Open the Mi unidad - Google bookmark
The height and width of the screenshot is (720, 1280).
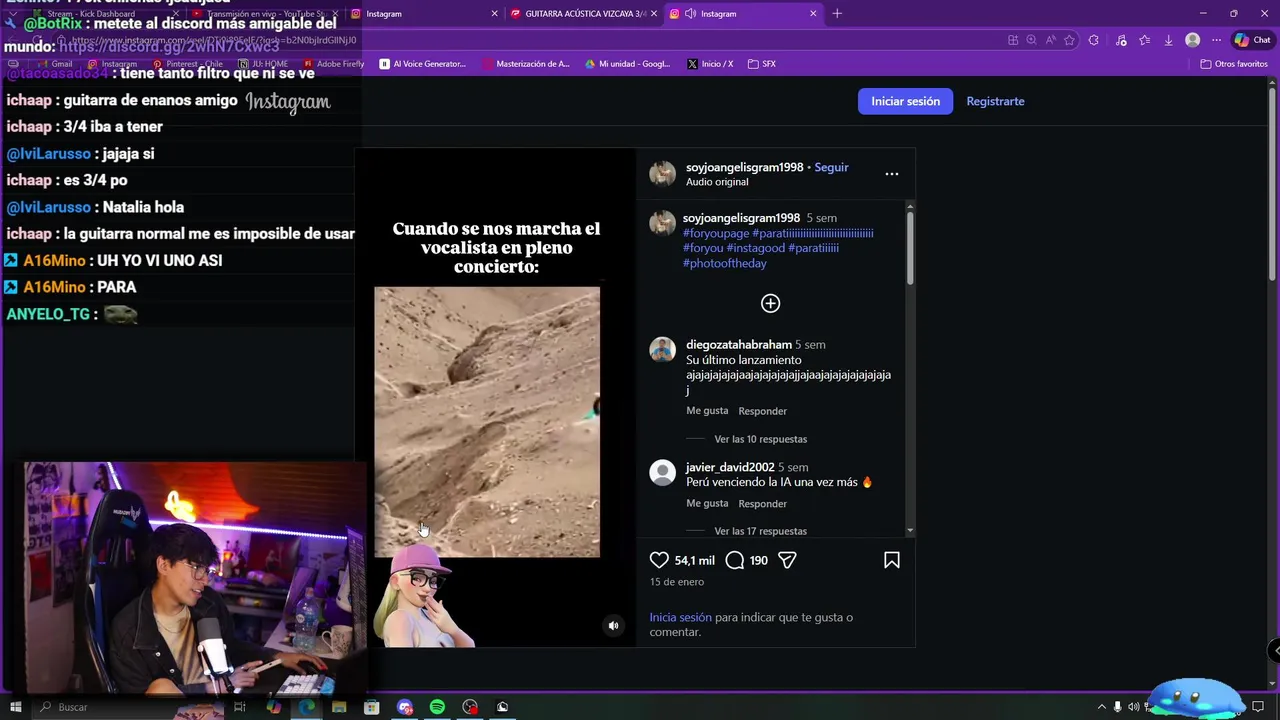click(627, 64)
